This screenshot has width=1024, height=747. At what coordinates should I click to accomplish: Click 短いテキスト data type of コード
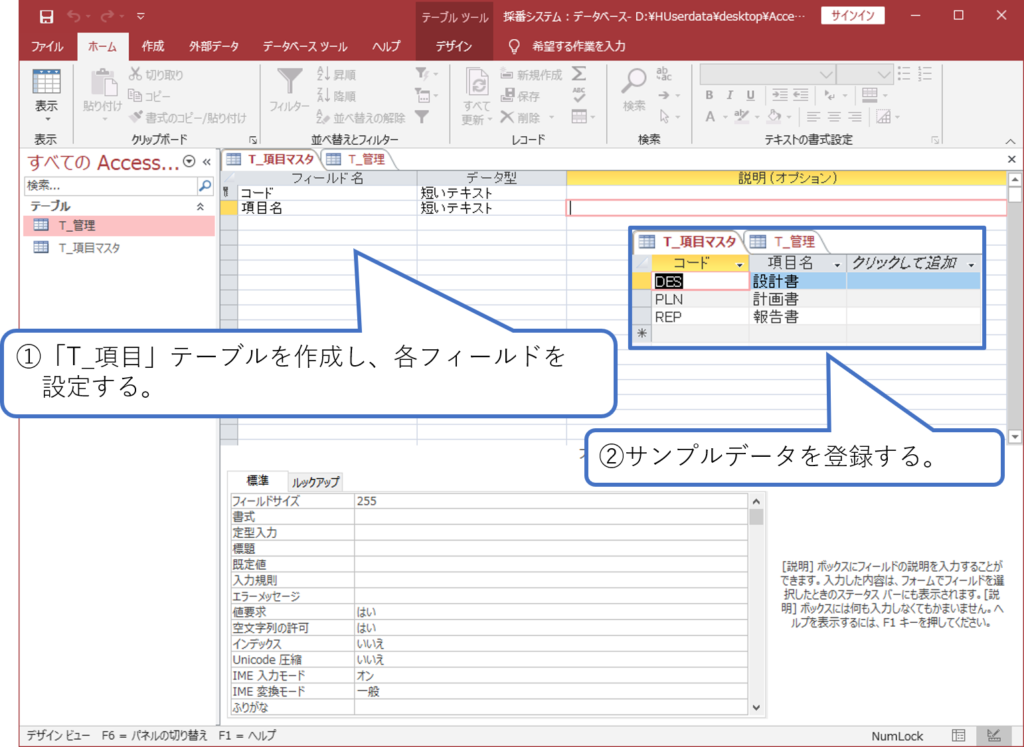pyautogui.click(x=491, y=193)
